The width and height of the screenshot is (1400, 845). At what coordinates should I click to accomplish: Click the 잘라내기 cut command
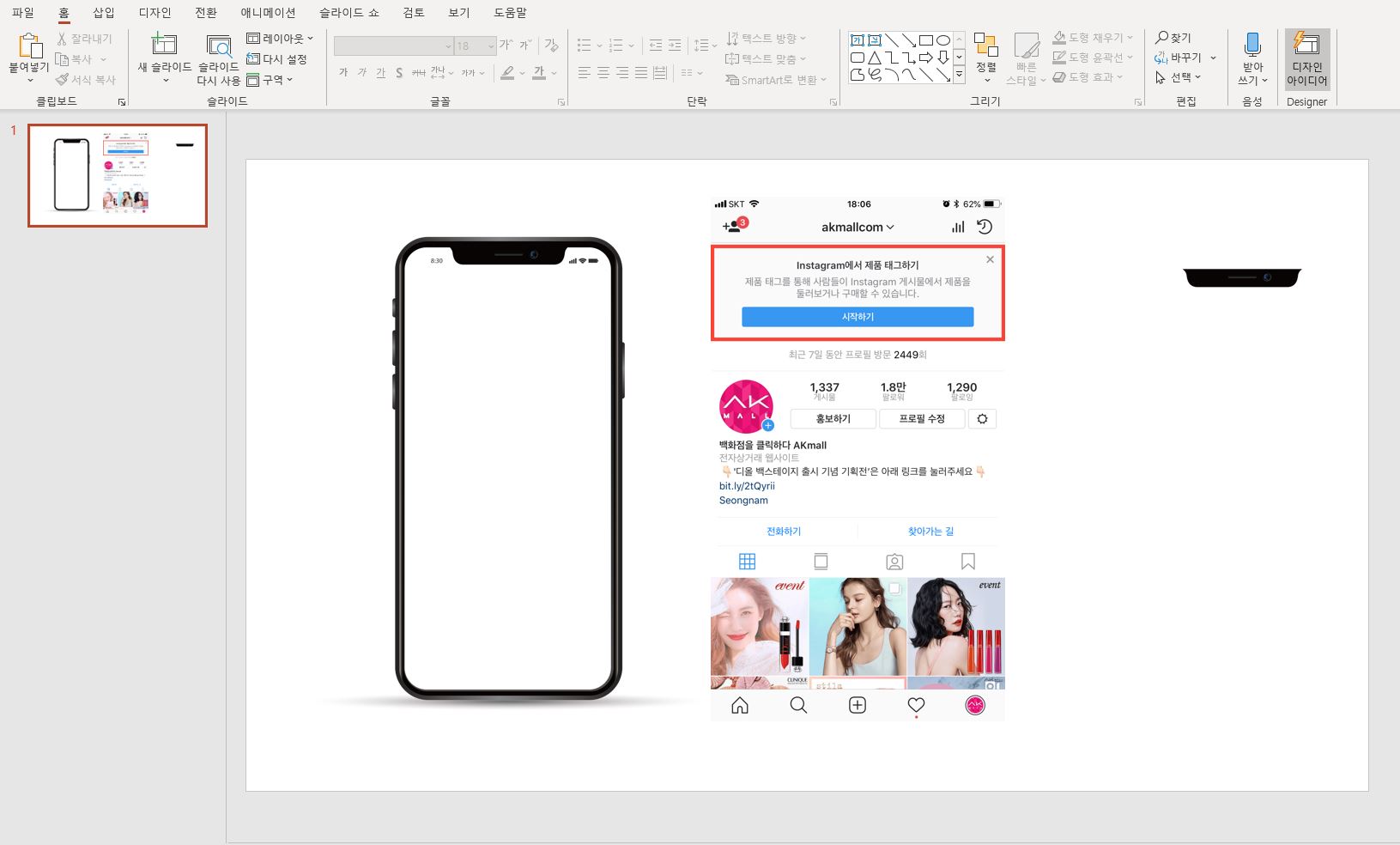tap(84, 39)
